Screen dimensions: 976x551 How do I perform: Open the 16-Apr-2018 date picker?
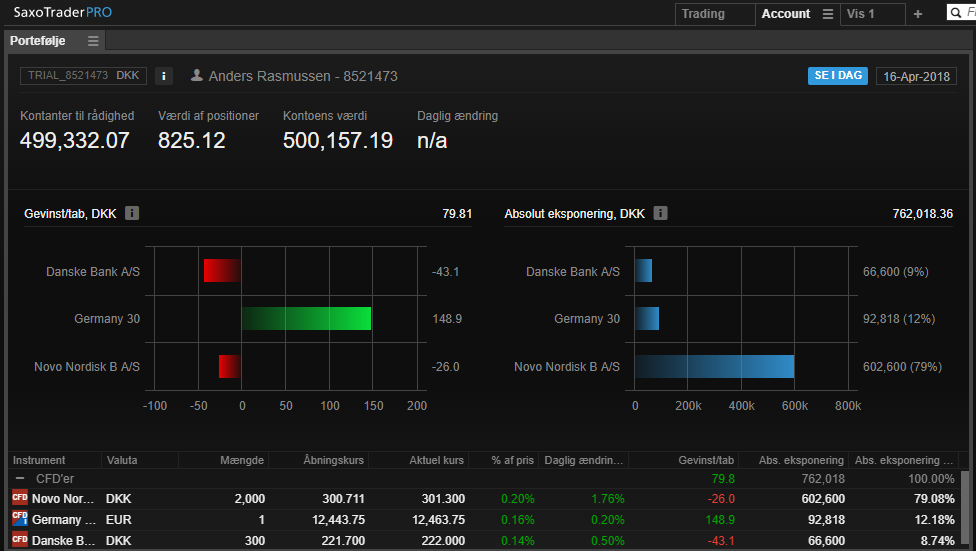[916, 76]
